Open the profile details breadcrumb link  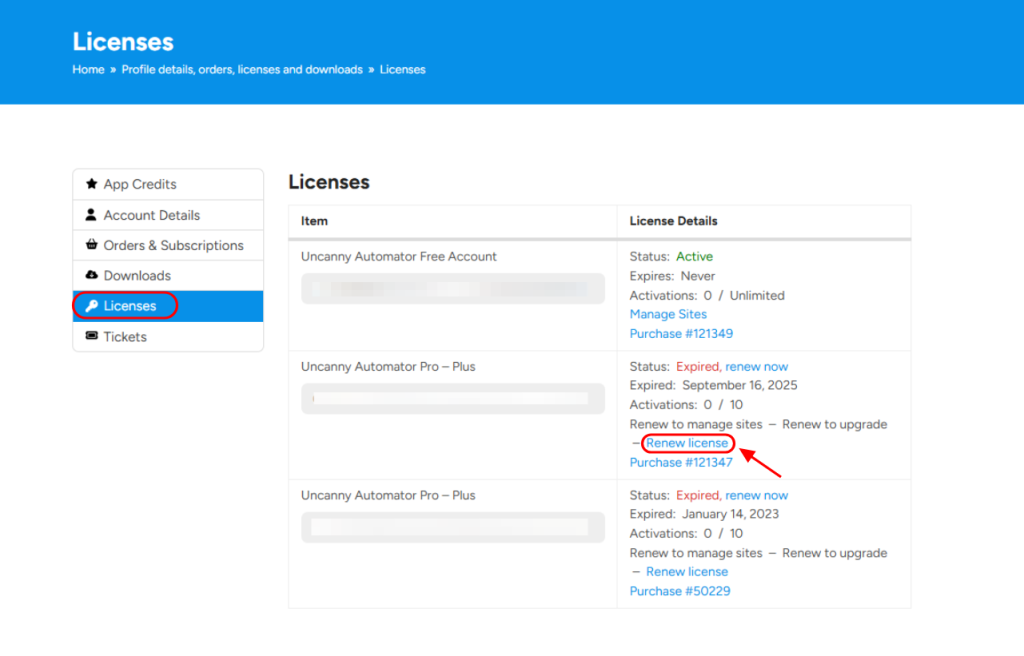240,69
